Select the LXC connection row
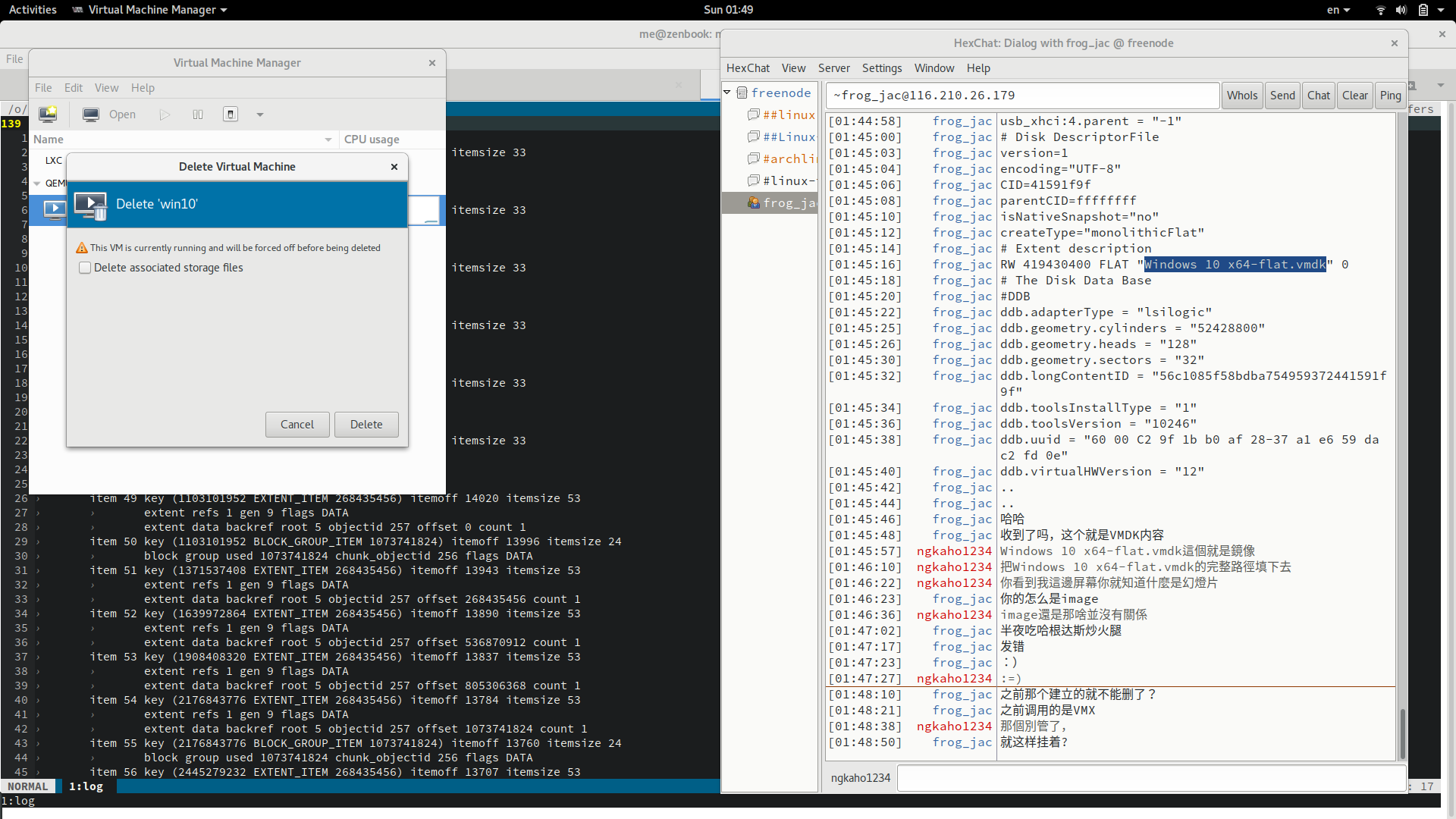The width and height of the screenshot is (1456, 819). (54, 160)
